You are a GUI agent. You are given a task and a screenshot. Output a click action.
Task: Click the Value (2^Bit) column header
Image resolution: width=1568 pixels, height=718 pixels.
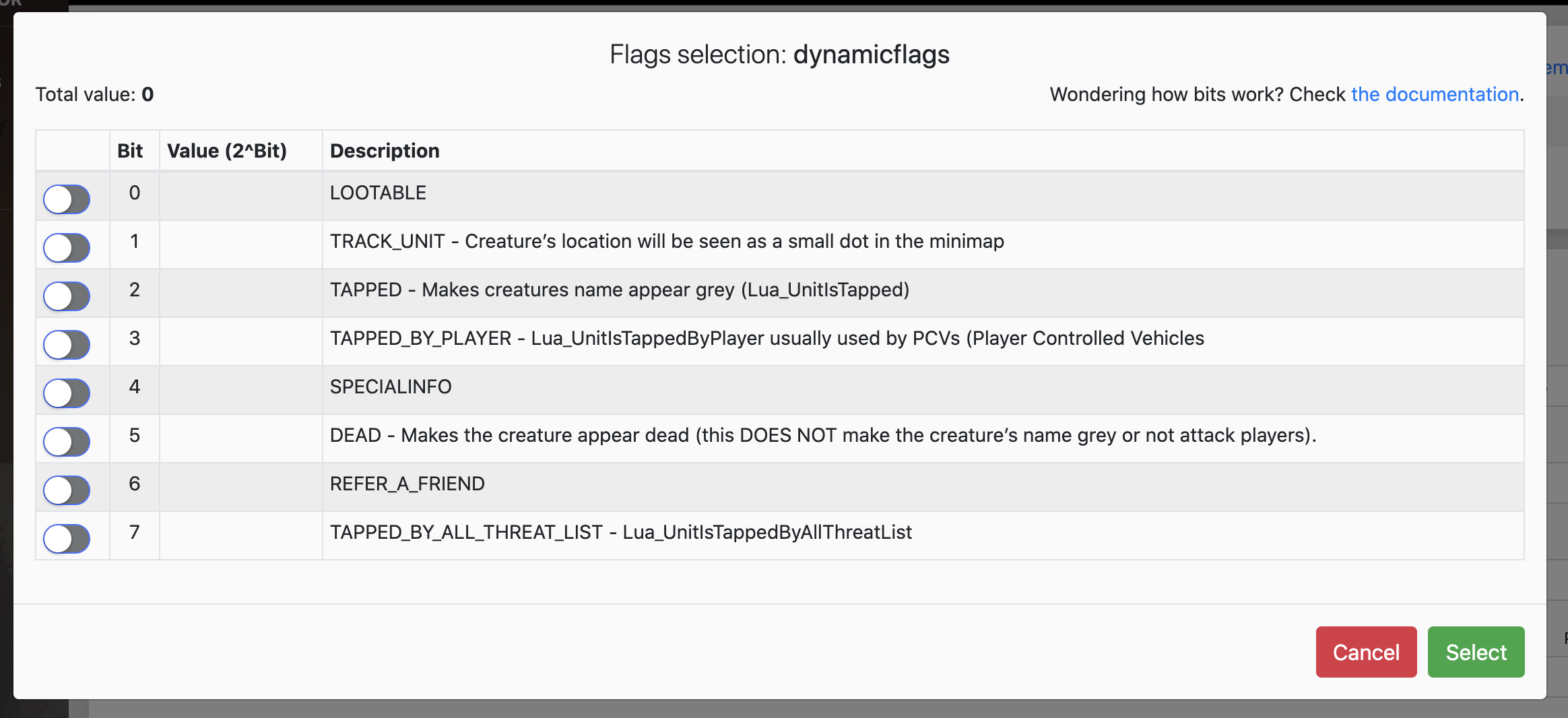click(x=227, y=151)
